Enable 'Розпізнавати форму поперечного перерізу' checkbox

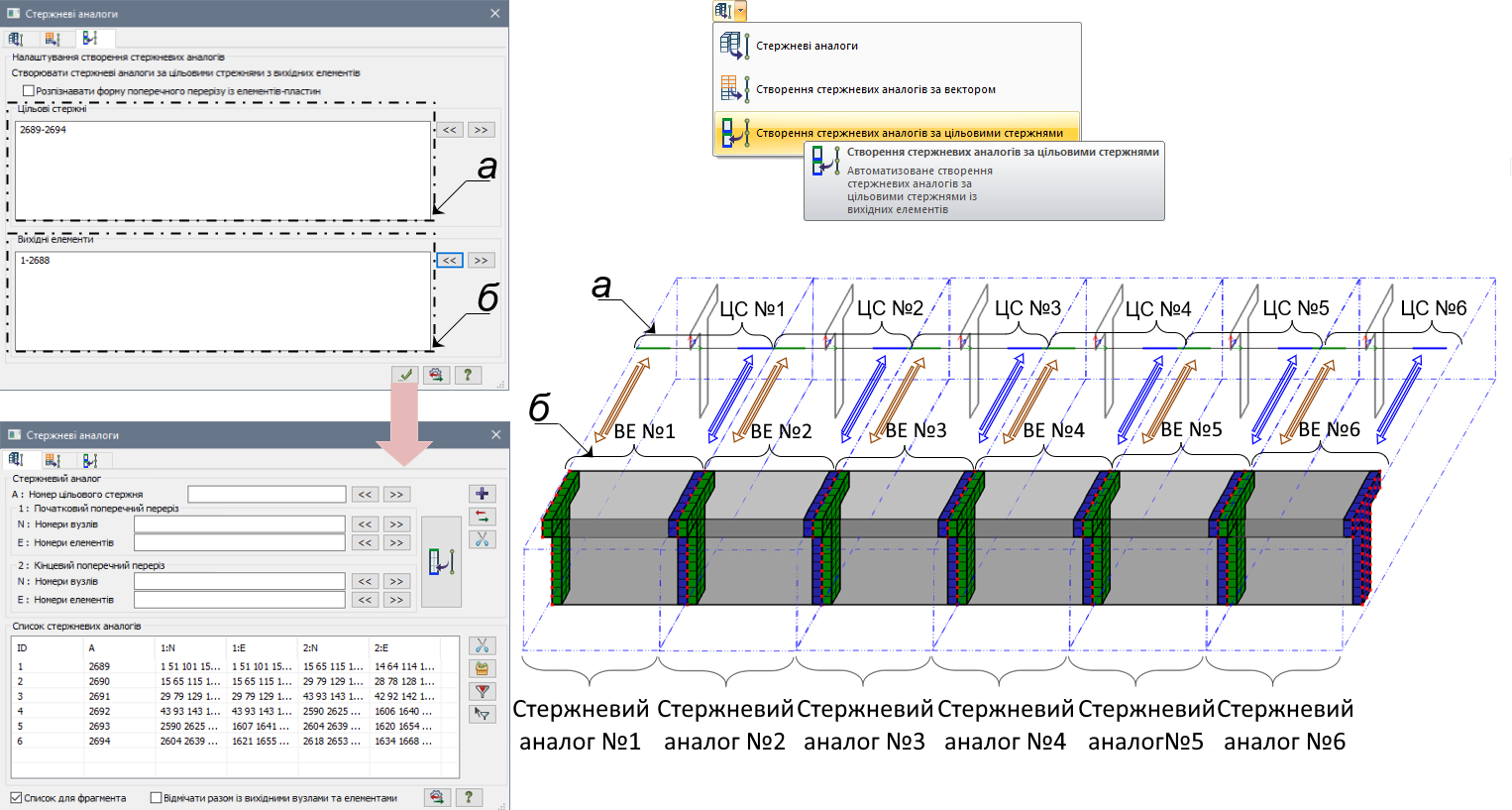(x=29, y=91)
